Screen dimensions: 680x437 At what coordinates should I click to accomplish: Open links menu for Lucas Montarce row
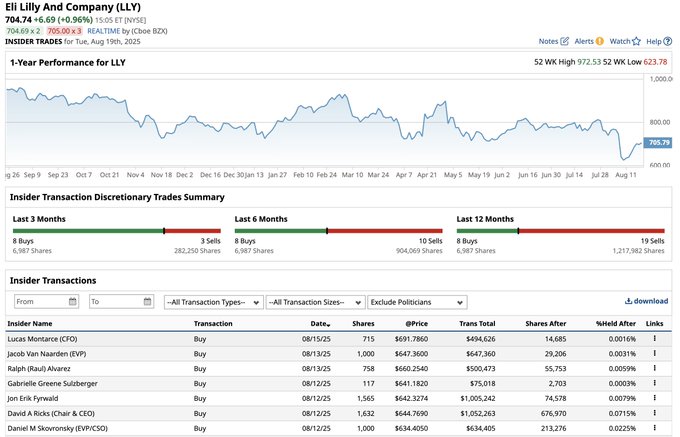pyautogui.click(x=654, y=340)
